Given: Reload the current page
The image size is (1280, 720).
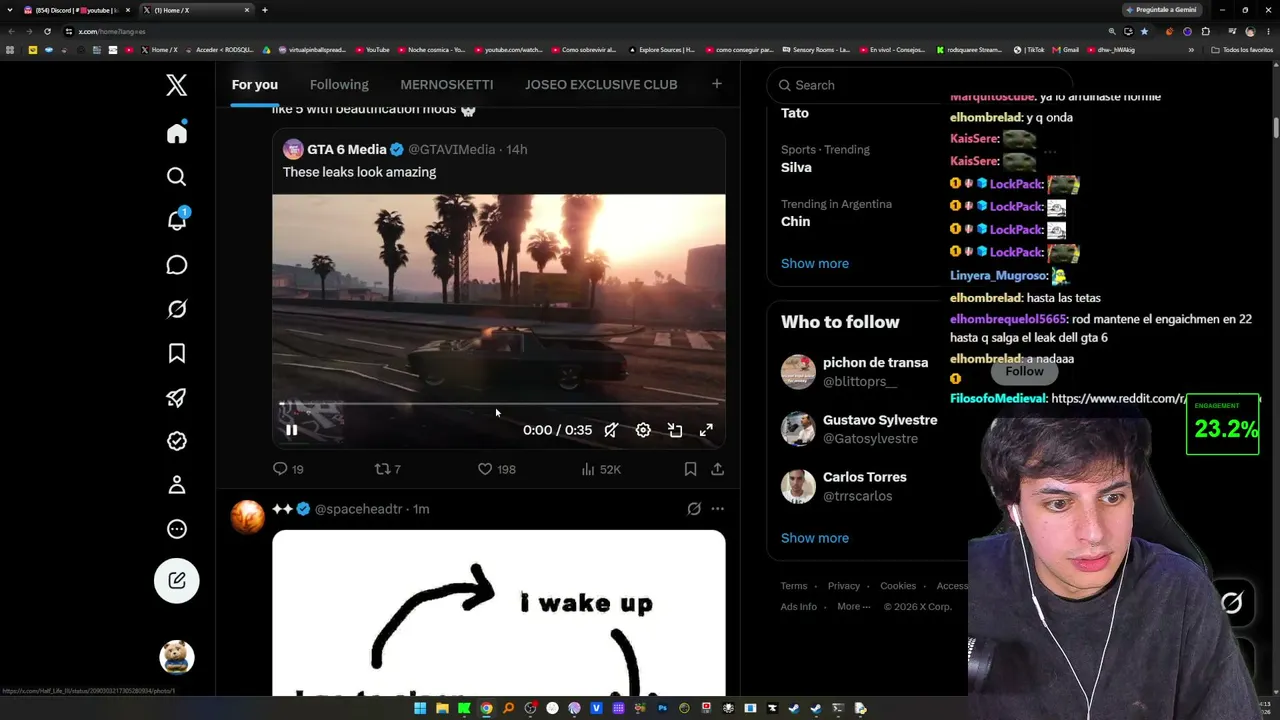Looking at the screenshot, I should [x=47, y=31].
